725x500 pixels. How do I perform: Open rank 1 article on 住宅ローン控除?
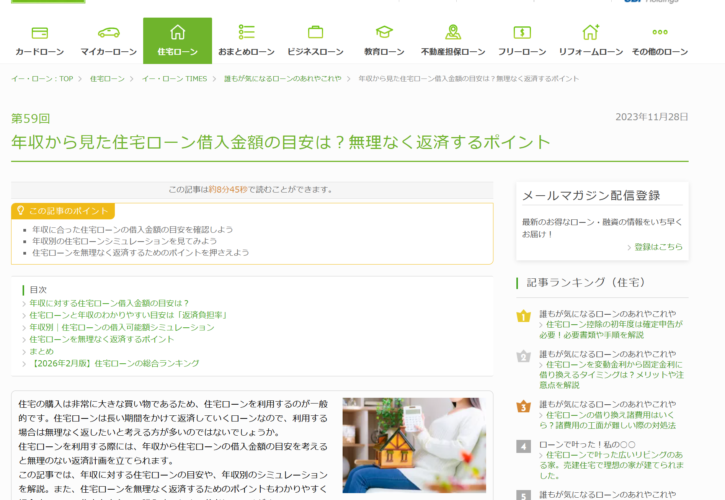[610, 329]
